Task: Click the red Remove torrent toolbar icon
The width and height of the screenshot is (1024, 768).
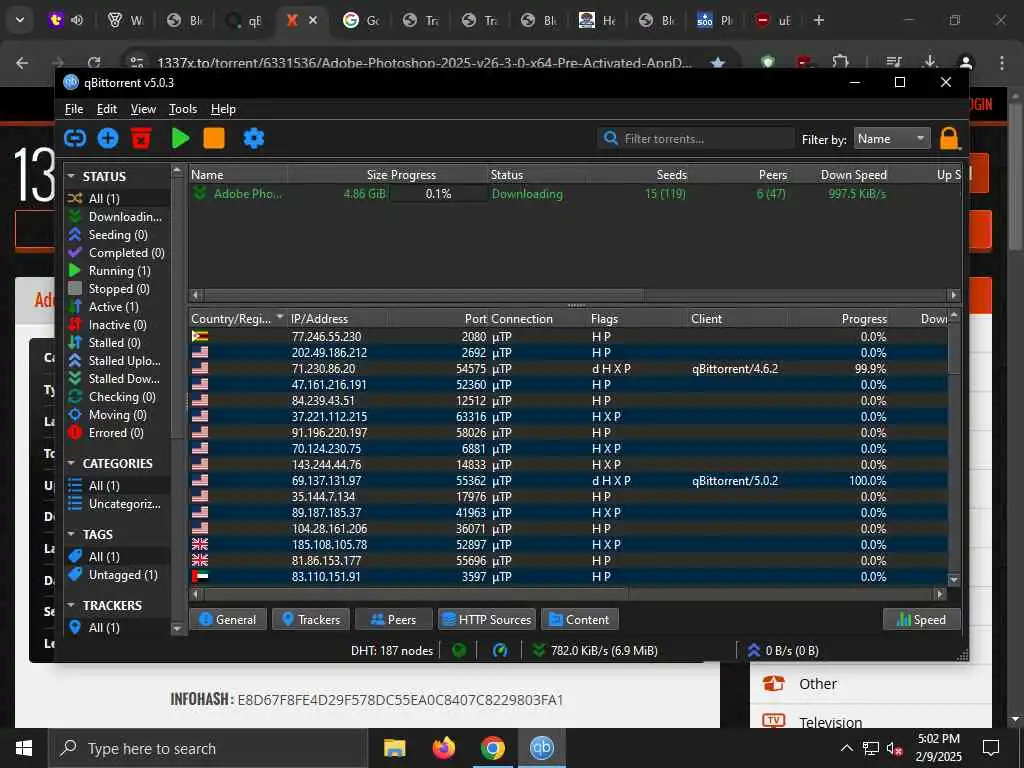Action: tap(141, 138)
